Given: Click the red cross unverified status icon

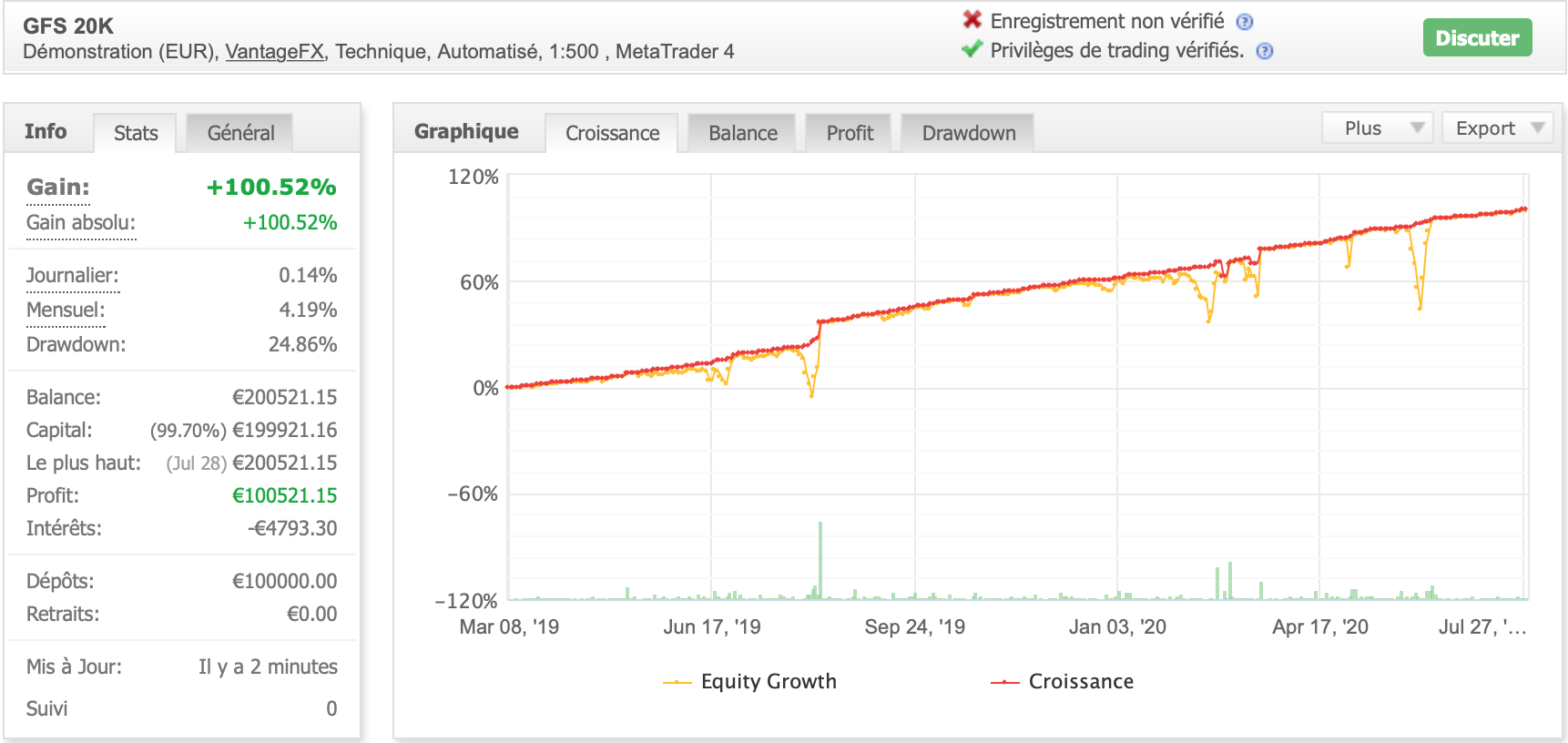Looking at the screenshot, I should click(972, 19).
